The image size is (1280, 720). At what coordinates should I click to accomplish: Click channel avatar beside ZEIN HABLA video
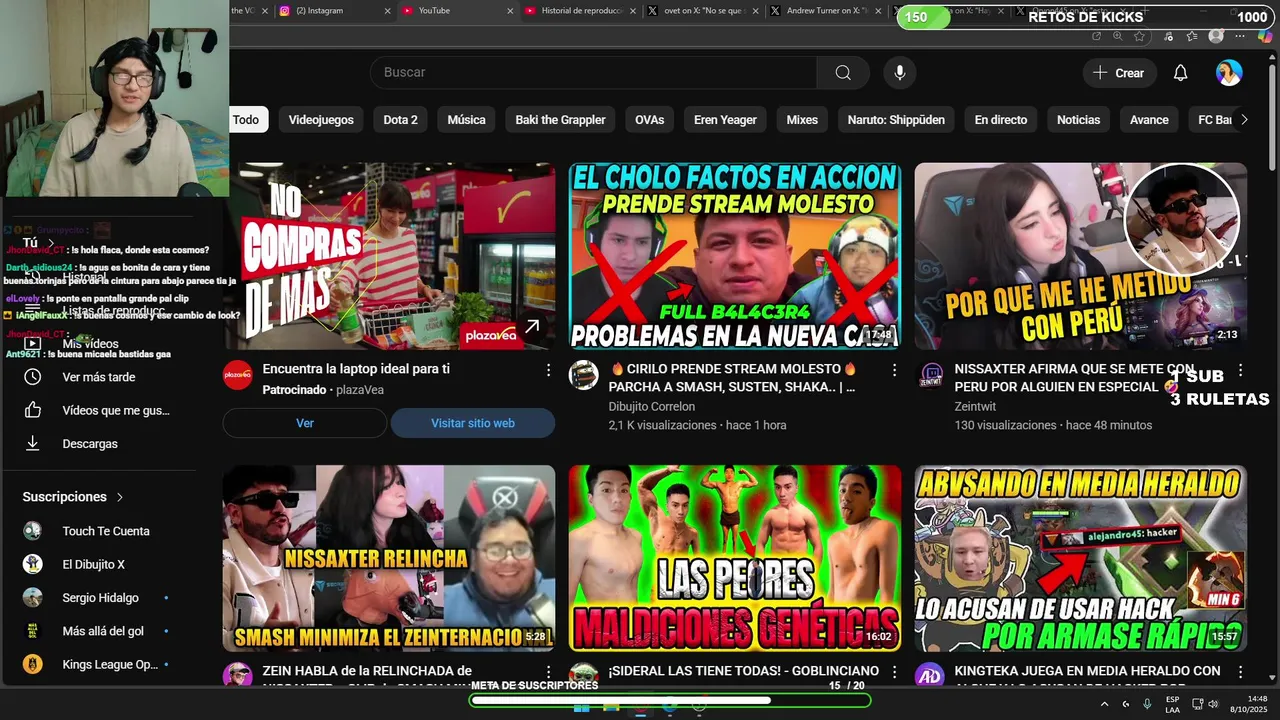238,674
